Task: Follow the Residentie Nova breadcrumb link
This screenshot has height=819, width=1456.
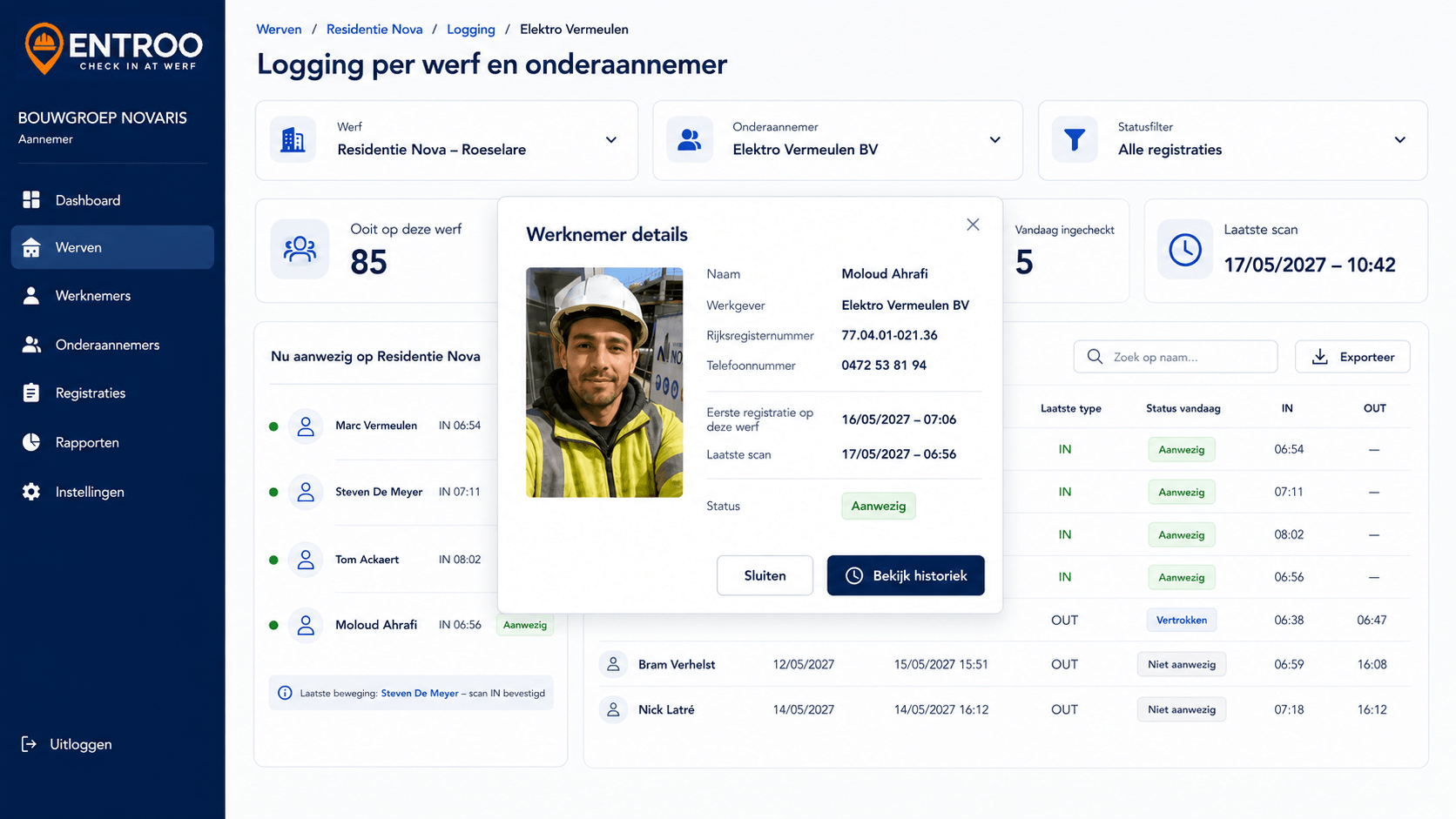Action: click(x=374, y=29)
